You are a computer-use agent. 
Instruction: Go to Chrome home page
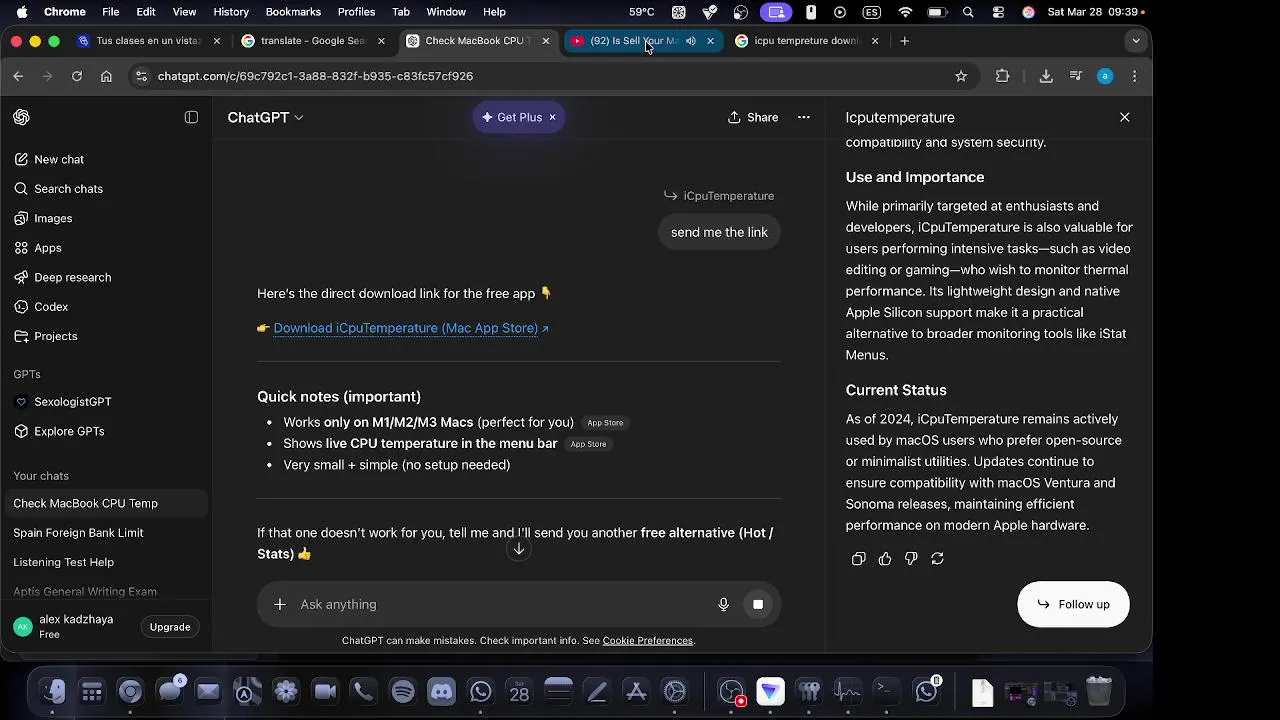(106, 76)
